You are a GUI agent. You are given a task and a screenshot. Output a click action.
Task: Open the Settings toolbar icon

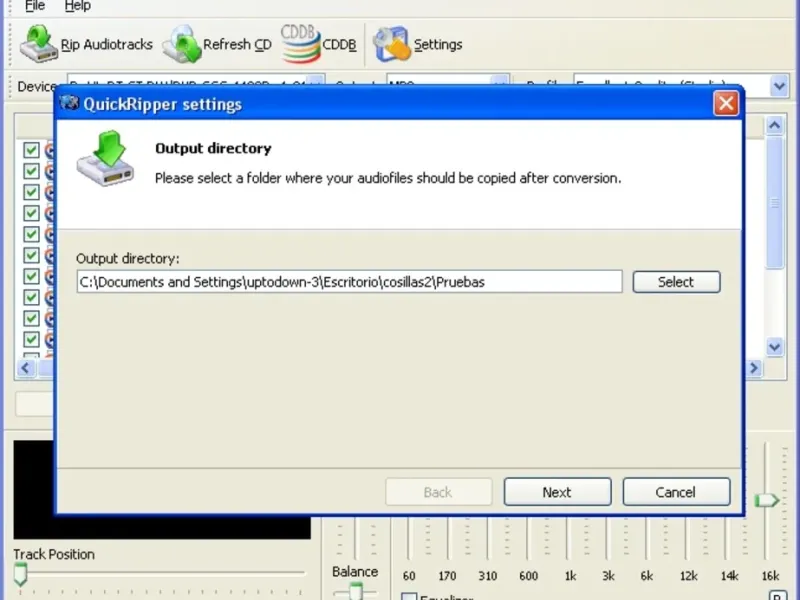point(392,44)
